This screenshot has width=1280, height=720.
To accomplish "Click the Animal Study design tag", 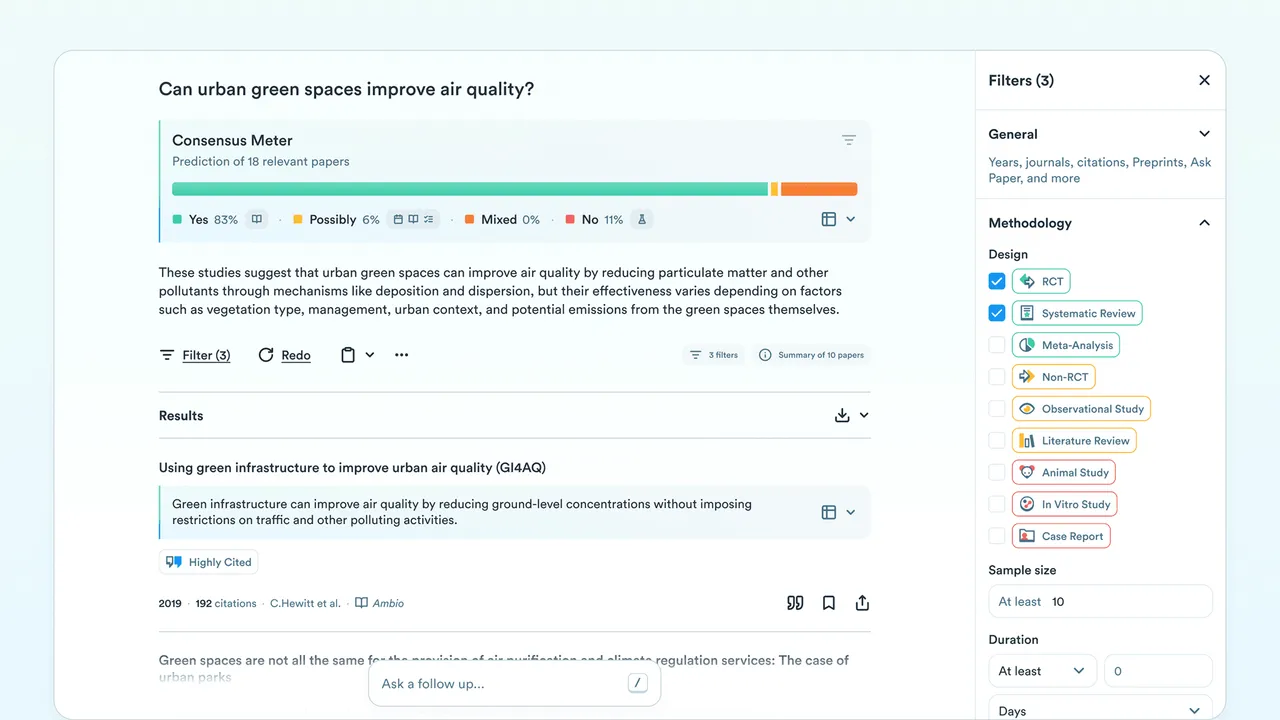I will pyautogui.click(x=1064, y=472).
